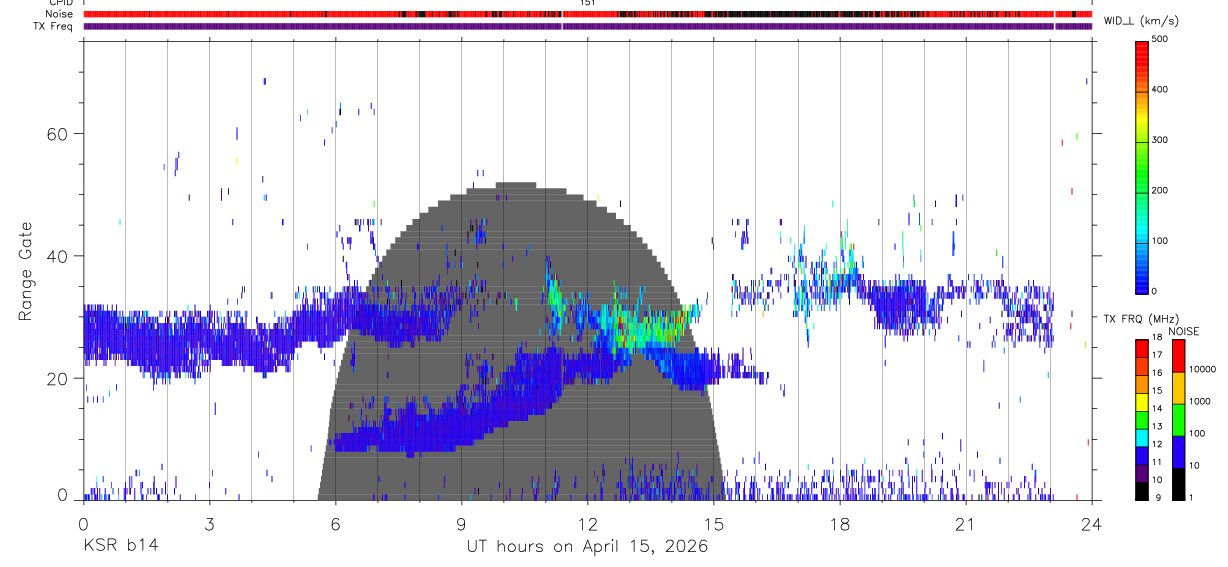
Task: Click the 3 tick on the UT hours axis
Action: (209, 524)
